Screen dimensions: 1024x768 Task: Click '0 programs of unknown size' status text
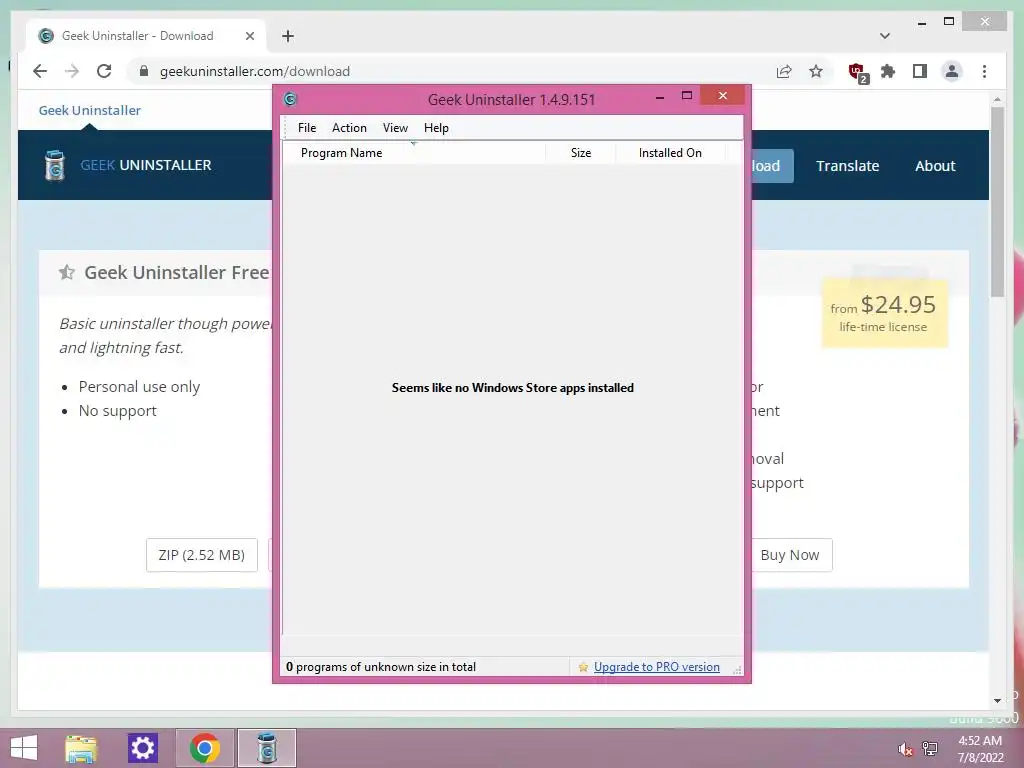click(381, 667)
